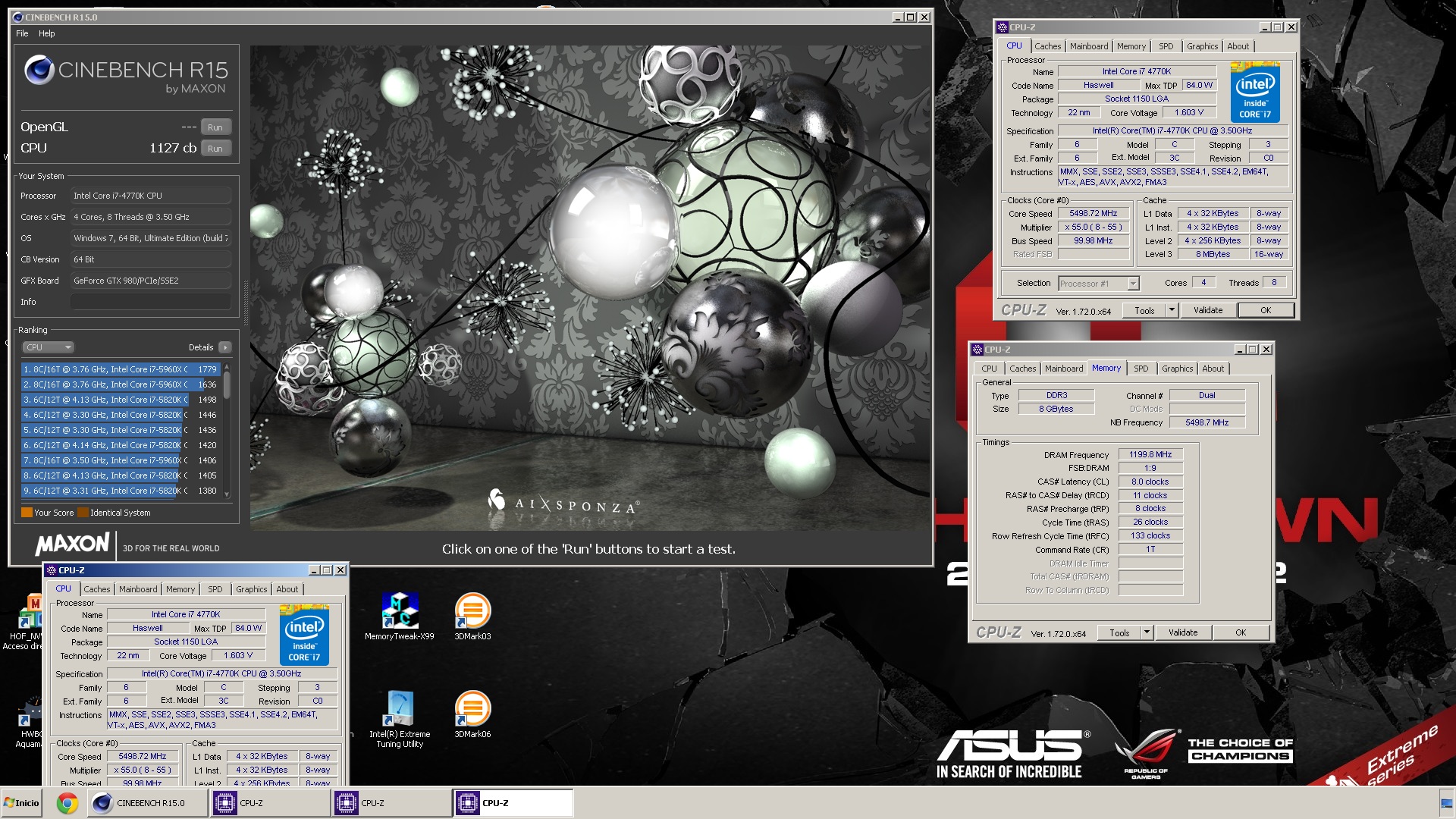Viewport: 1456px width, 819px height.
Task: Click Intel inside logo in bottom CPU-Z window
Action: pos(304,635)
